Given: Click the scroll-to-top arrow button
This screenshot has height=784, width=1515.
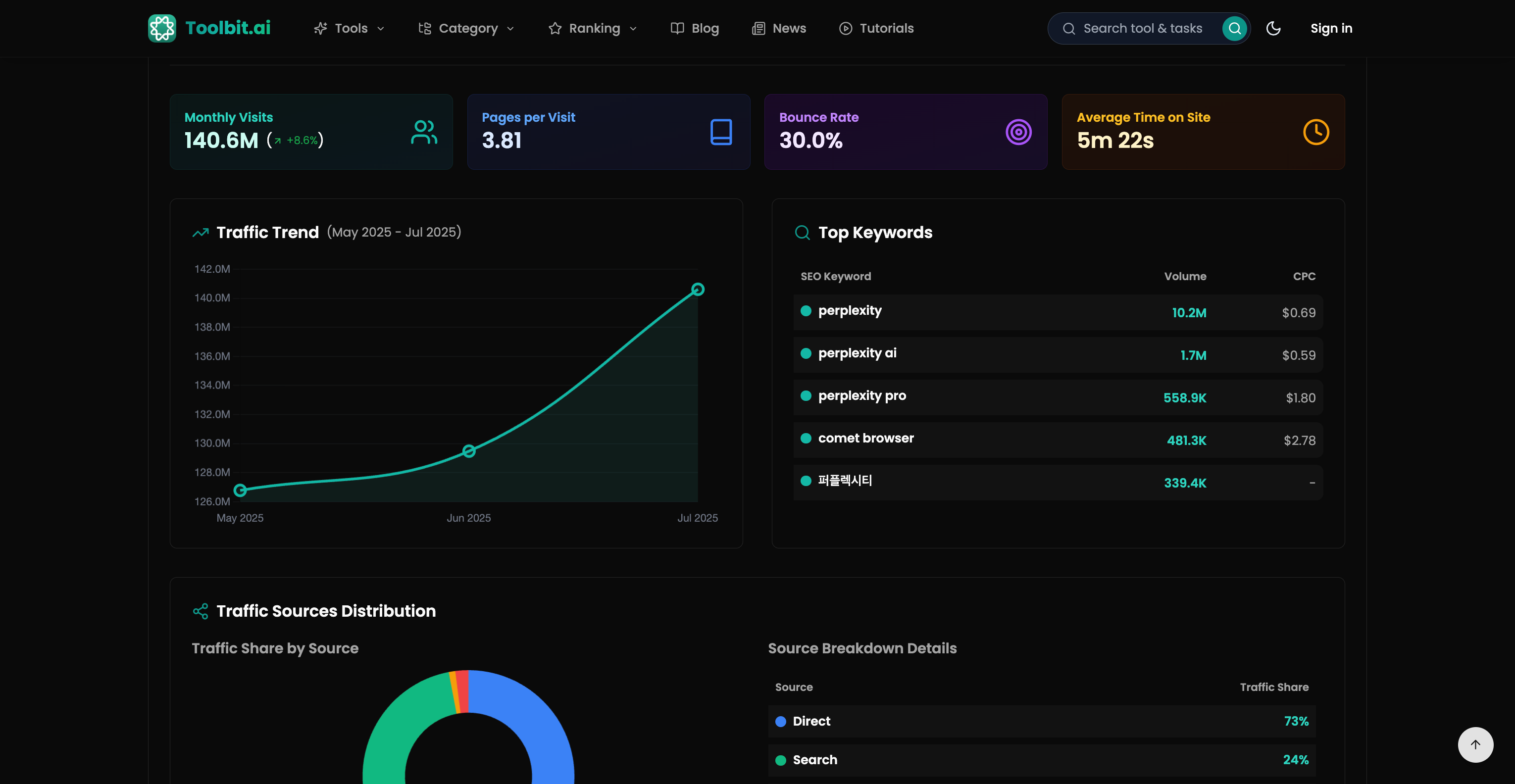Looking at the screenshot, I should pyautogui.click(x=1475, y=744).
